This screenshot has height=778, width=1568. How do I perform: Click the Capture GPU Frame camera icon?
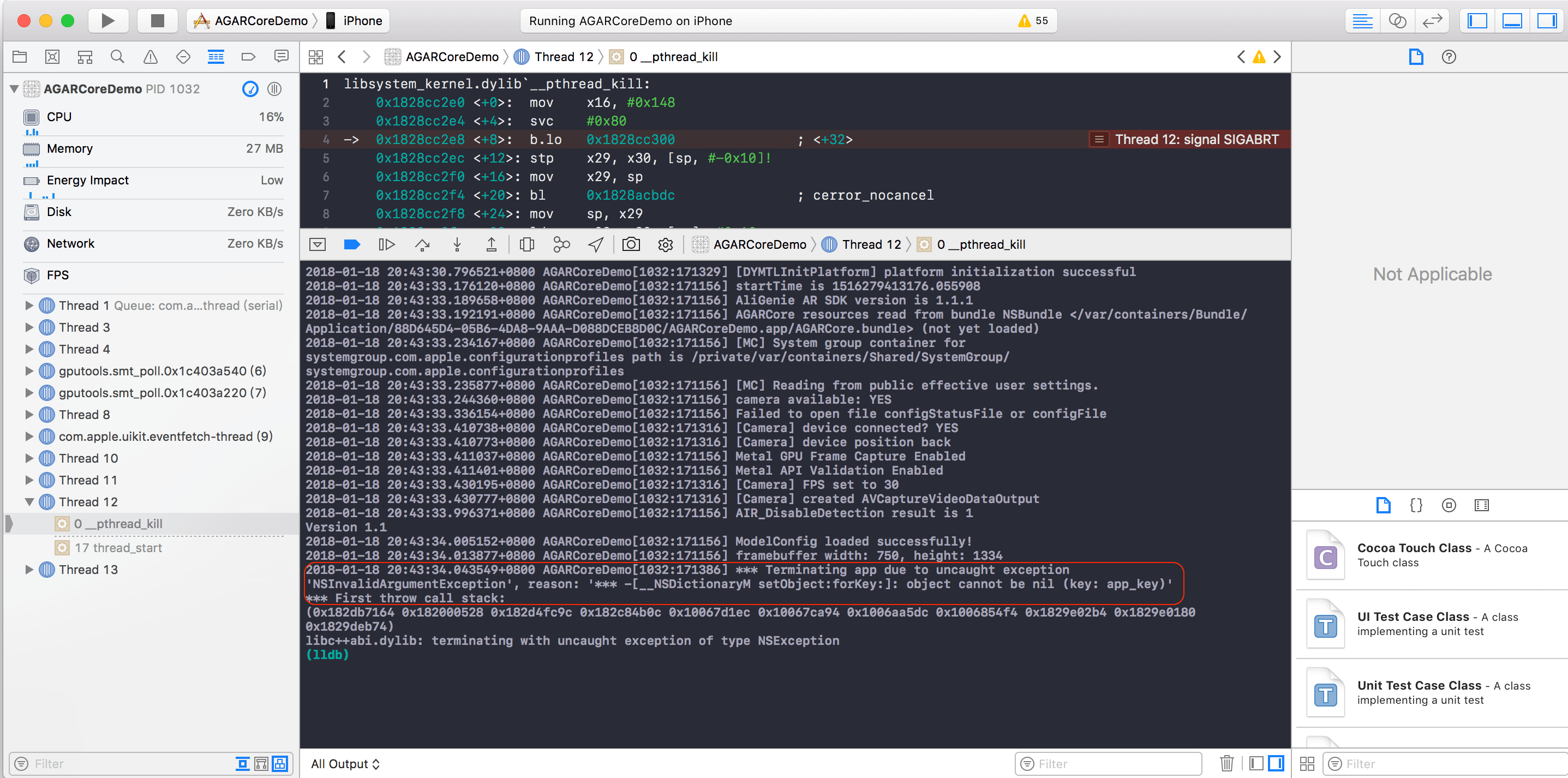(x=631, y=245)
